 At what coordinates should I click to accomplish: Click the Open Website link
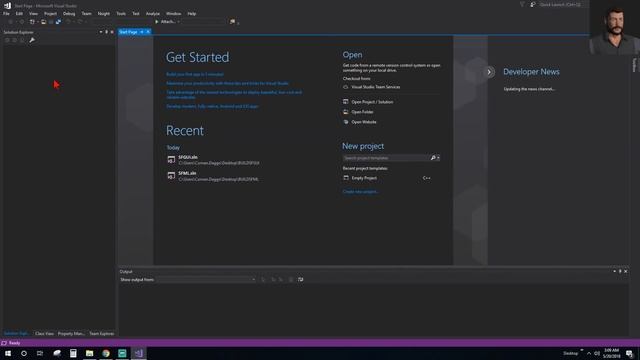point(364,122)
